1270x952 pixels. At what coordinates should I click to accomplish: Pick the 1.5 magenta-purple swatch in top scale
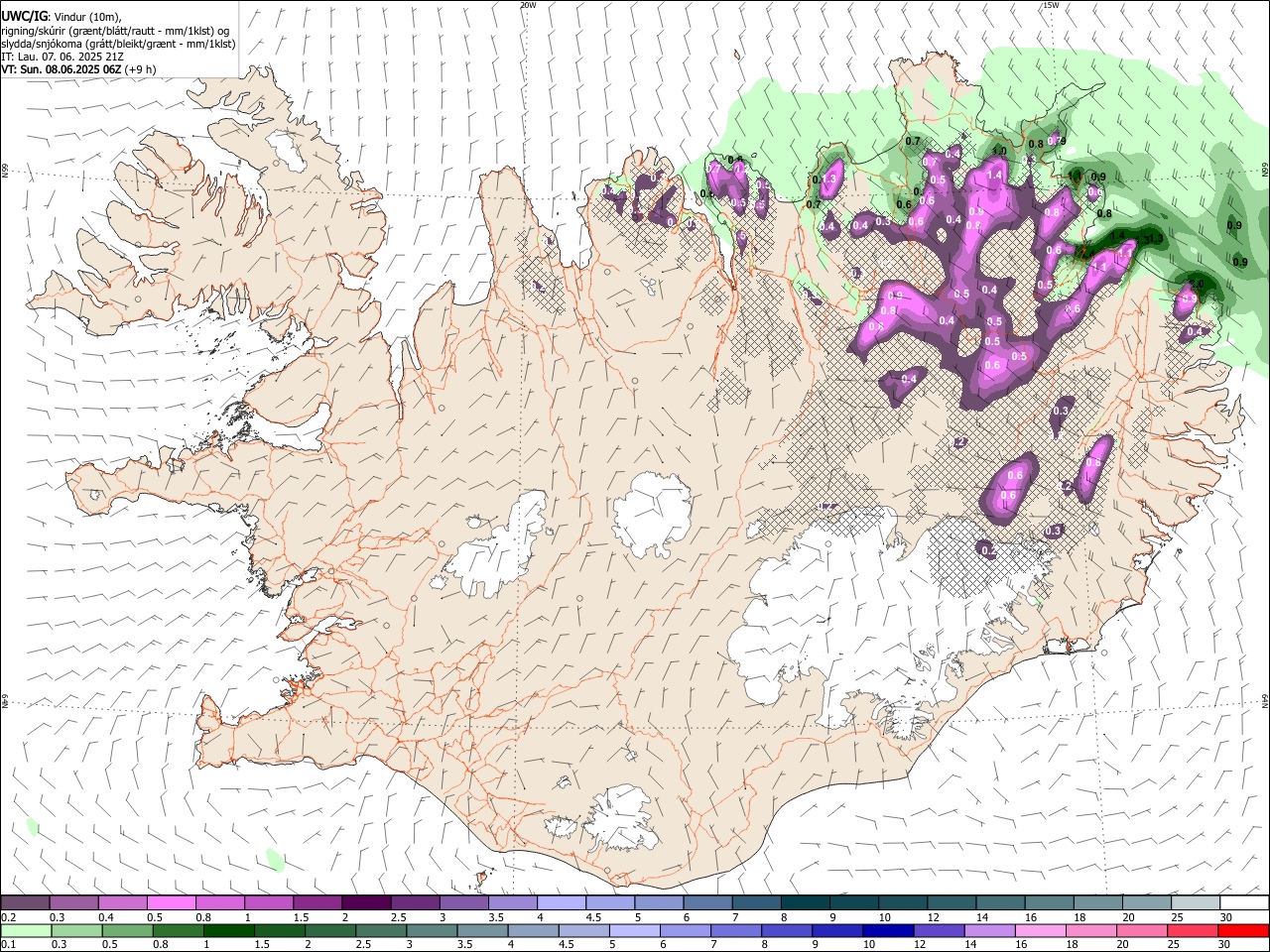pos(317,902)
